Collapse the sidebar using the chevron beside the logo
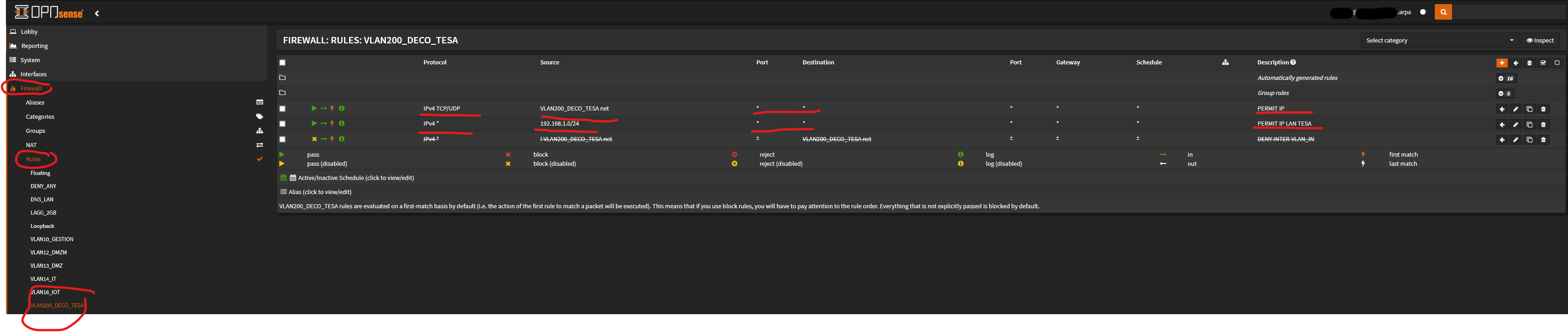Viewport: 1568px width, 332px height. (x=97, y=13)
